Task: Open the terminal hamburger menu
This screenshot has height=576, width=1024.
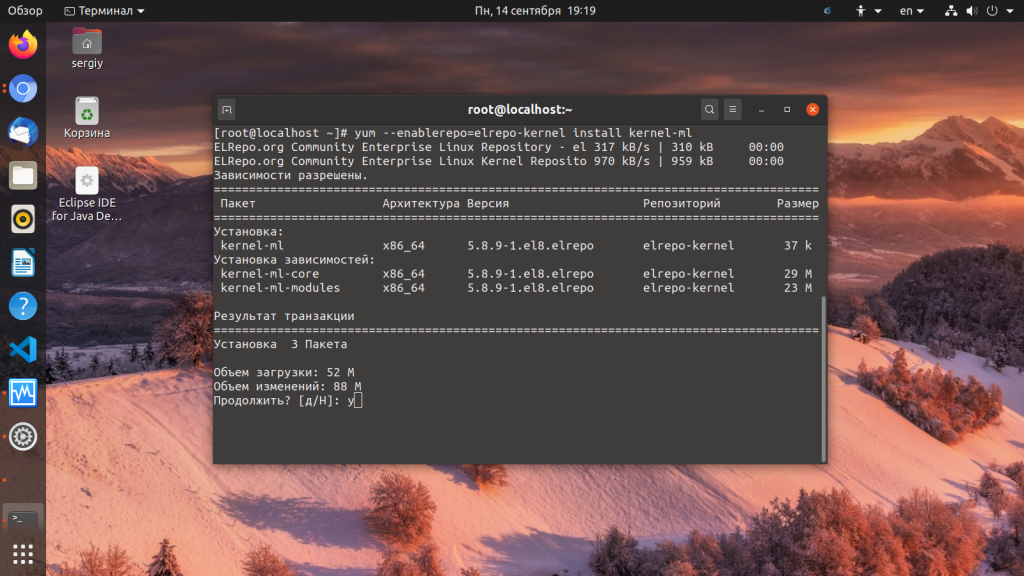Action: [x=733, y=109]
